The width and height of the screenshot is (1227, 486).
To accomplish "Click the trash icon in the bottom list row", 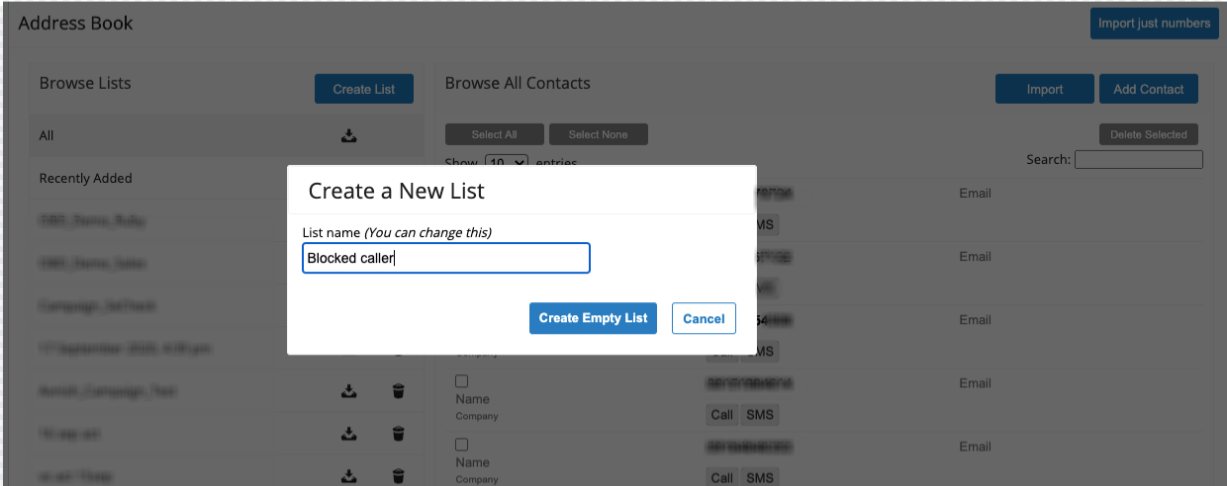I will coord(398,477).
